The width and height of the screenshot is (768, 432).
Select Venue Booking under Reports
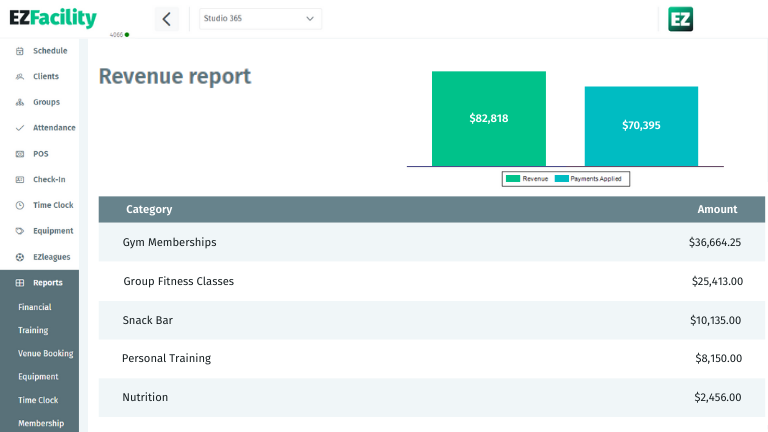[x=45, y=354]
